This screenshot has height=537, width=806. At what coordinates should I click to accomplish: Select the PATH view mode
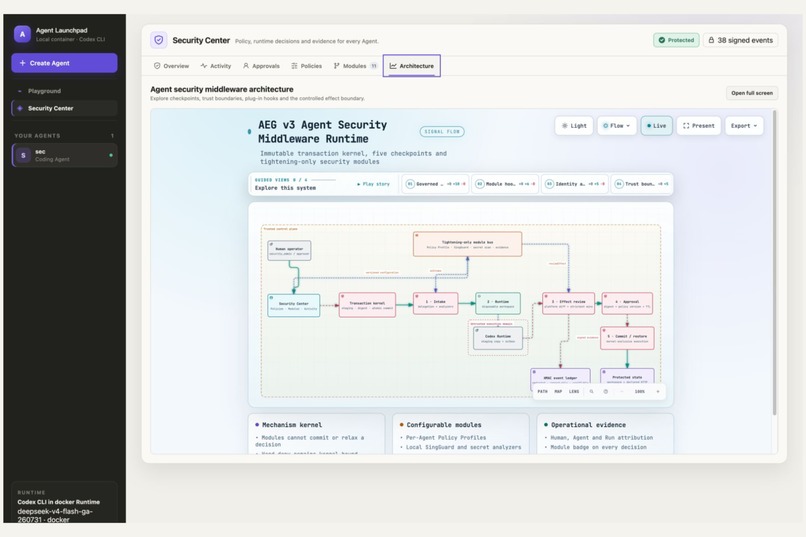click(542, 392)
